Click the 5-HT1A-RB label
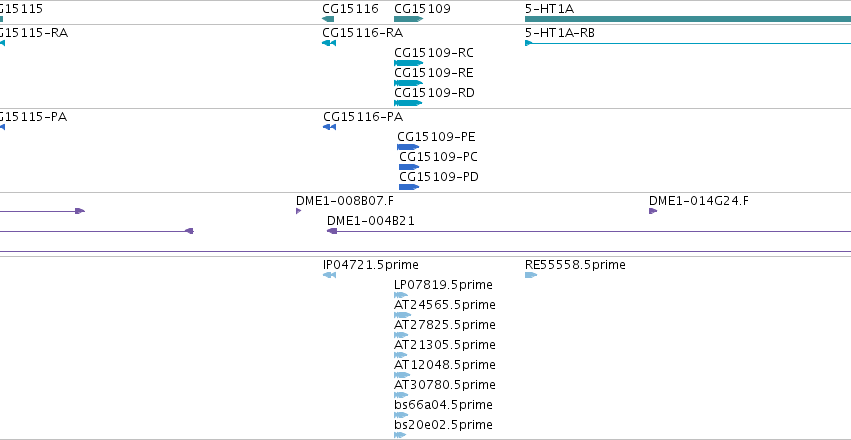Screen dimensions: 851x440 (560, 33)
